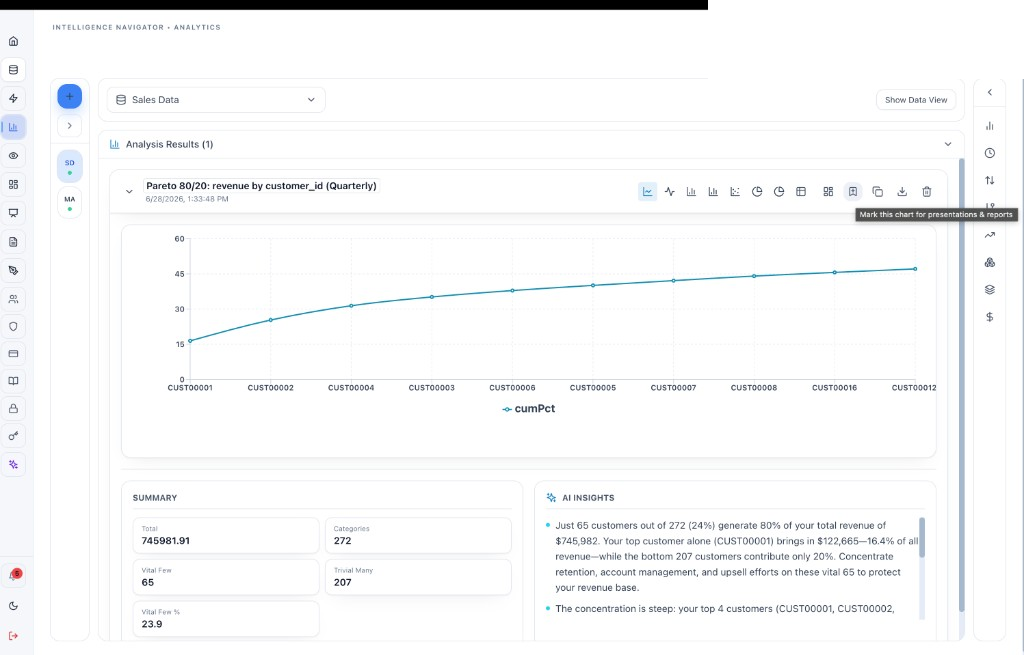
Task: Delete the chart with trash icon
Action: tap(927, 191)
